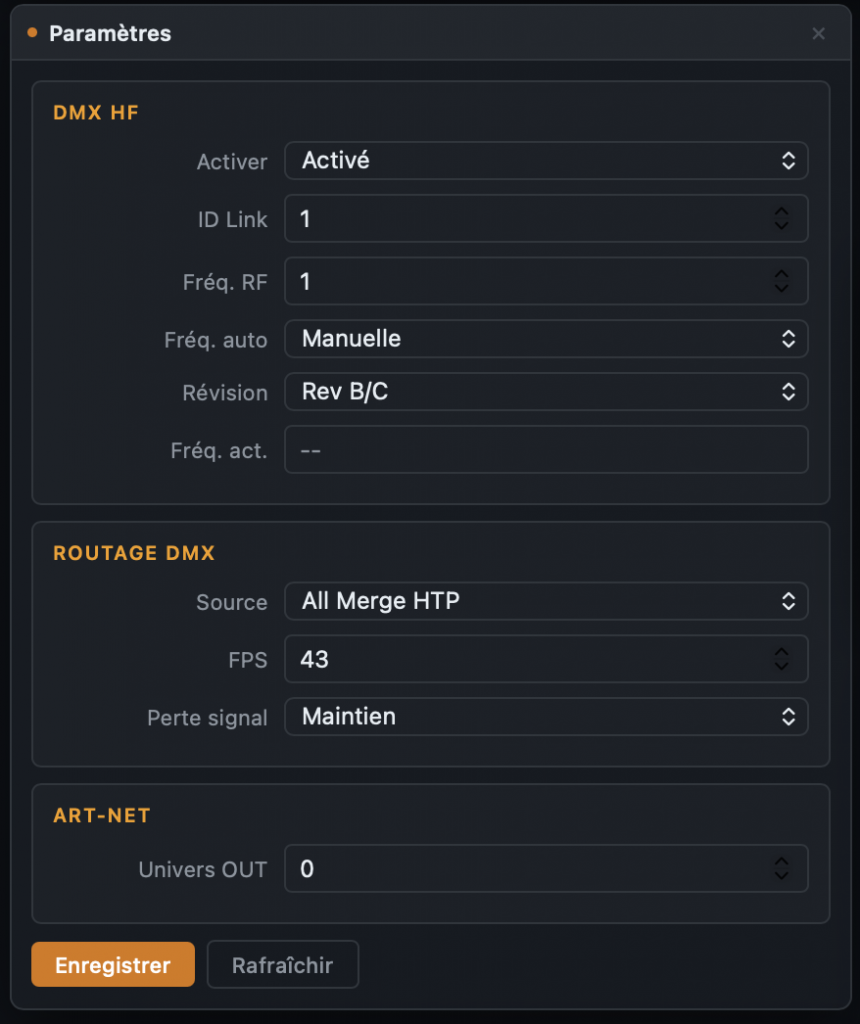The image size is (860, 1024).
Task: Lower the FPS value with down arrow
Action: (781, 665)
